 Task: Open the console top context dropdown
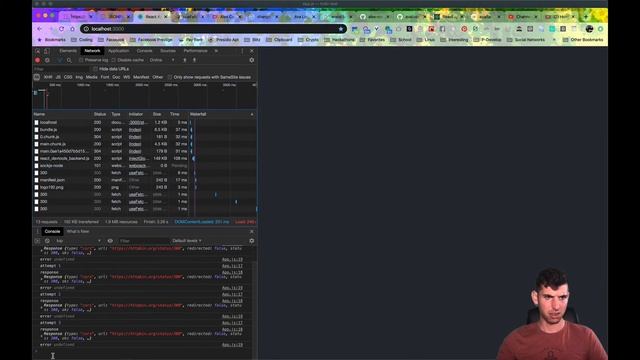78,241
